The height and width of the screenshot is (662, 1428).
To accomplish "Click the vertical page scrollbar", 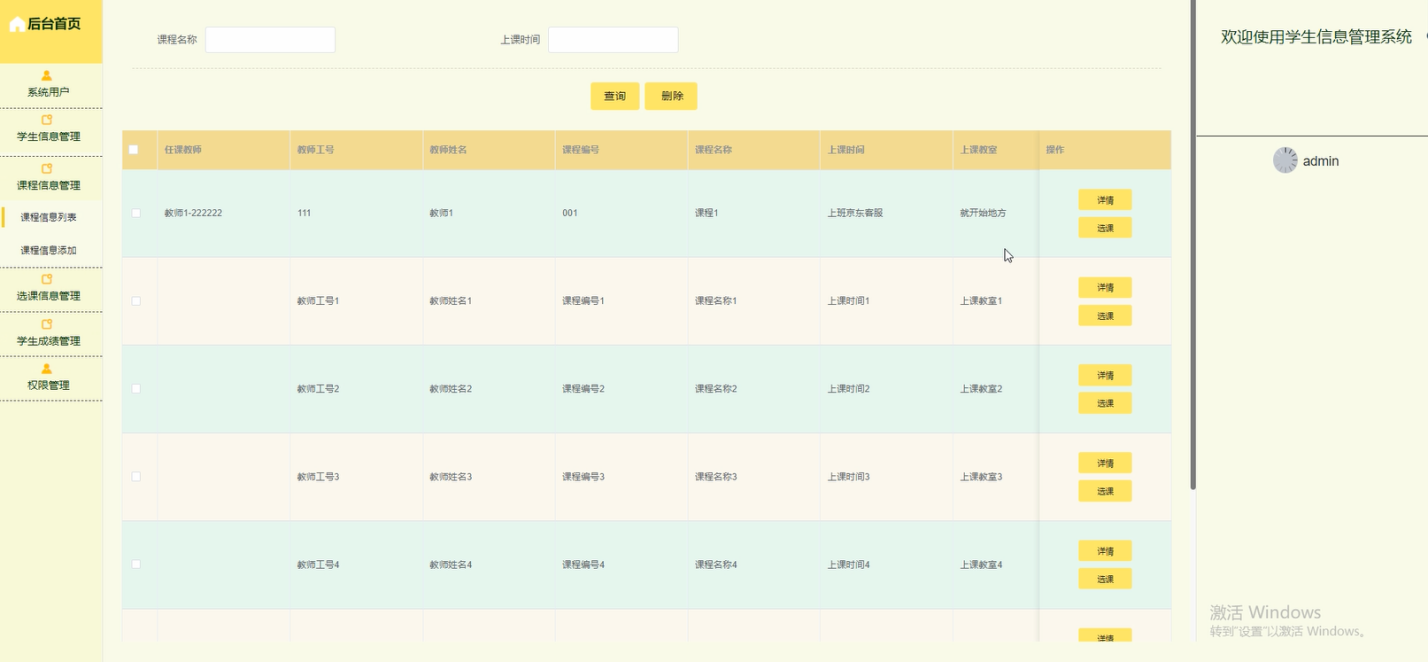I will 1193,245.
